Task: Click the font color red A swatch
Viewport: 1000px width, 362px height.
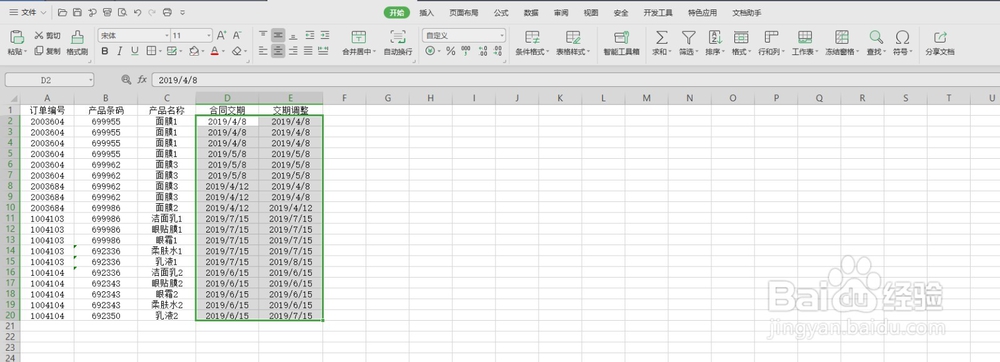Action: click(215, 51)
